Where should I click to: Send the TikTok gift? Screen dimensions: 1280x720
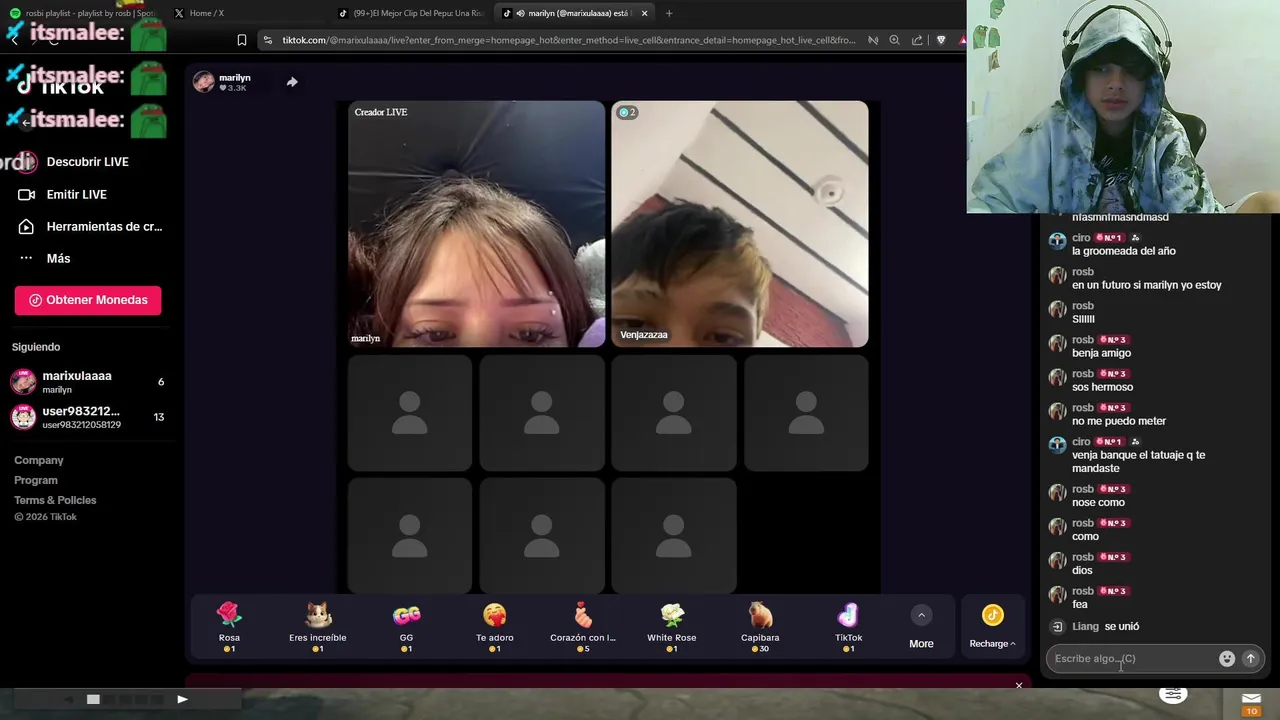[x=848, y=627]
